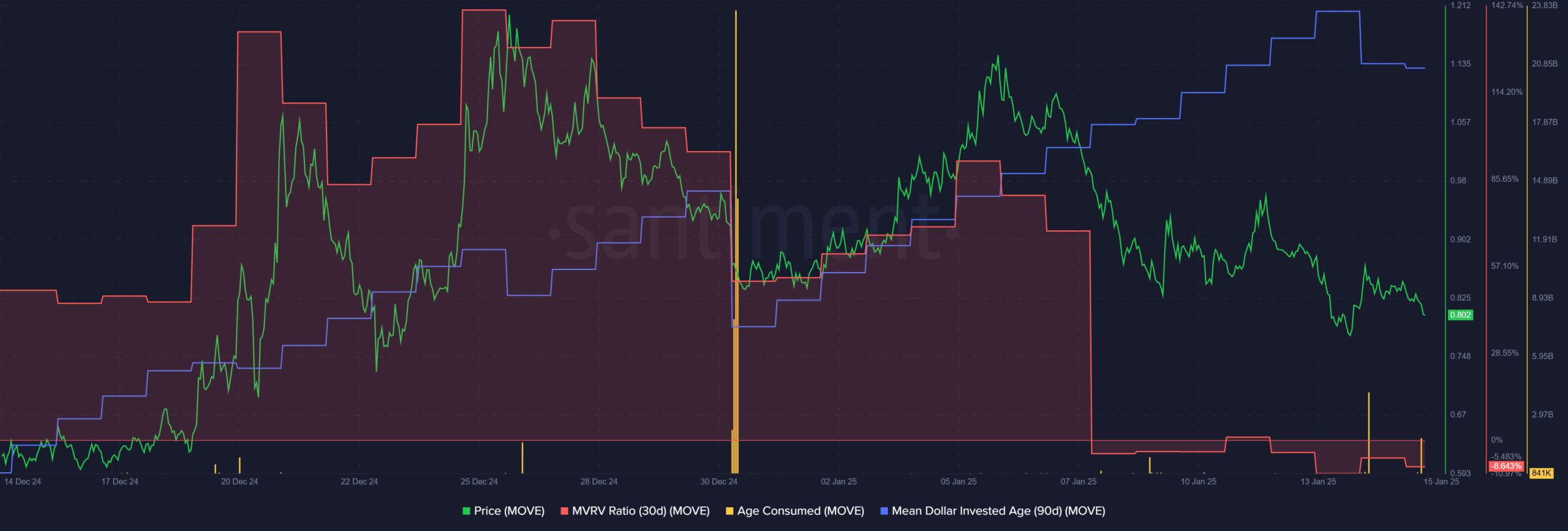The height and width of the screenshot is (531, 1568).
Task: Click the 2.97B axis value
Action: 1543,415
